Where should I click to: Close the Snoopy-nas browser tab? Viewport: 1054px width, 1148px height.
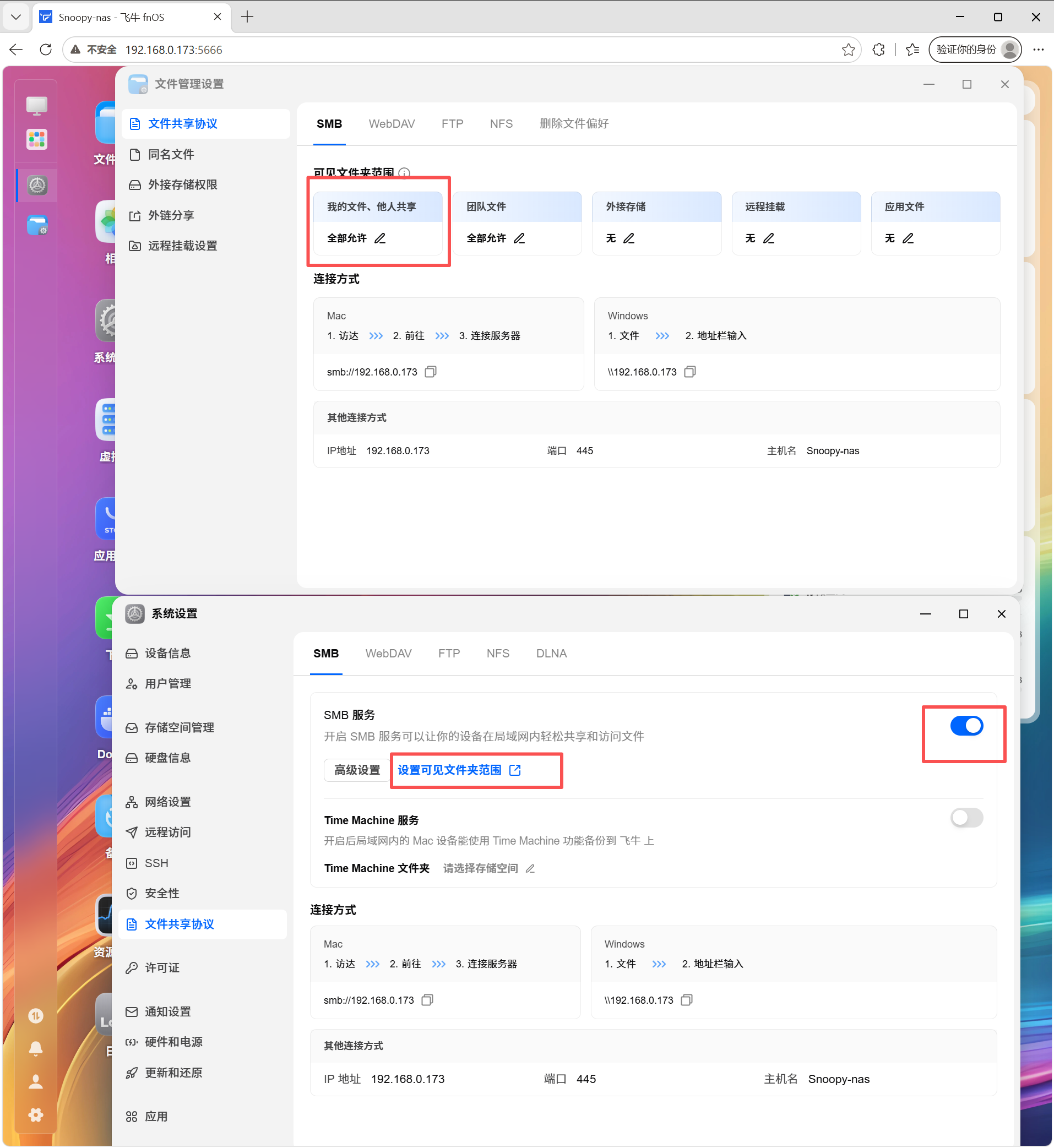218,17
